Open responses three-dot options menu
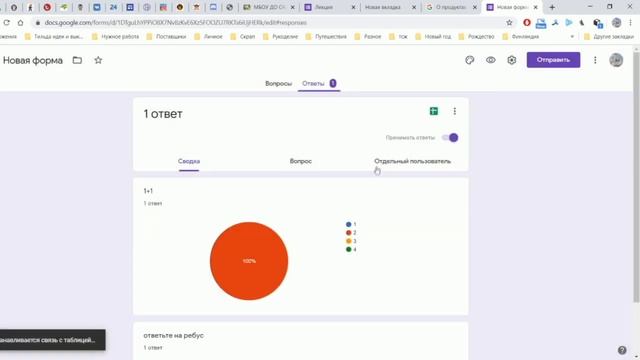 tap(455, 111)
